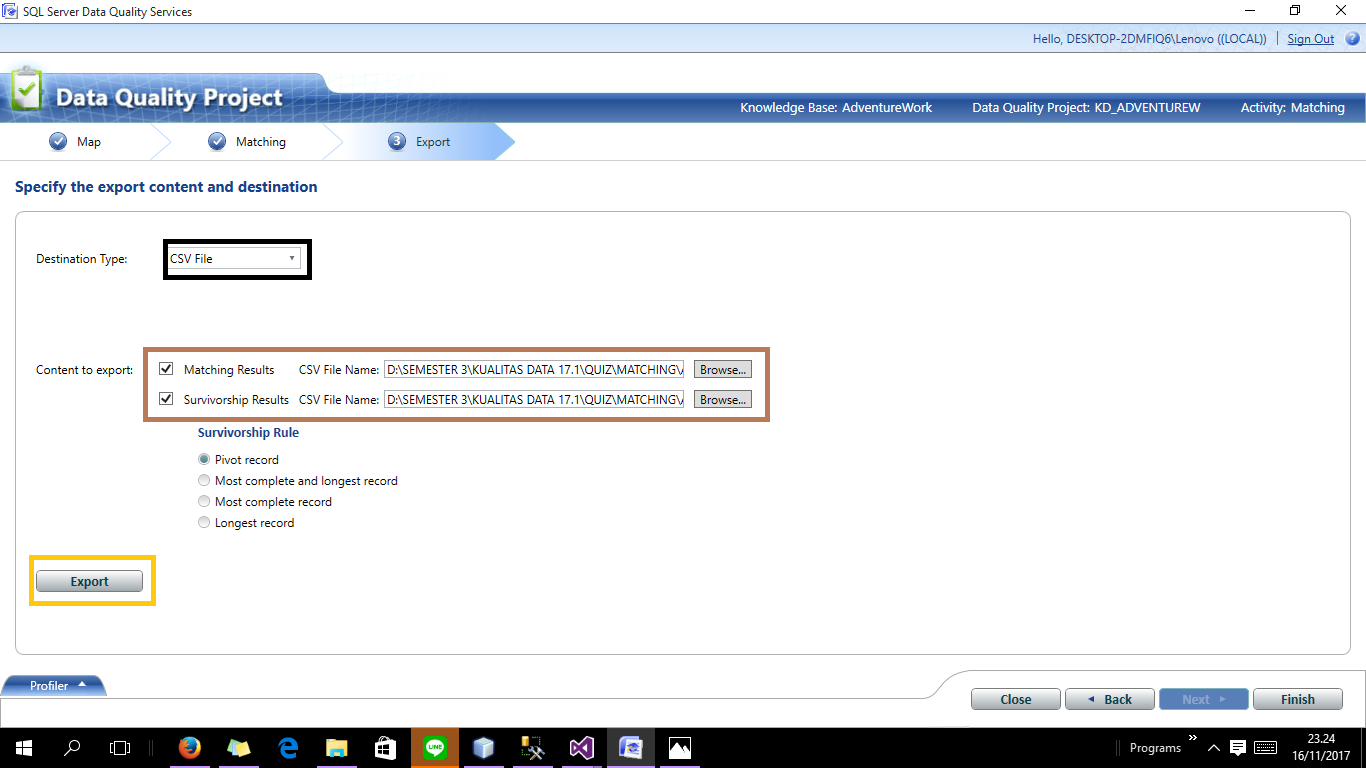The width and height of the screenshot is (1366, 768).
Task: Open the Action Center notifications
Action: (x=1237, y=748)
